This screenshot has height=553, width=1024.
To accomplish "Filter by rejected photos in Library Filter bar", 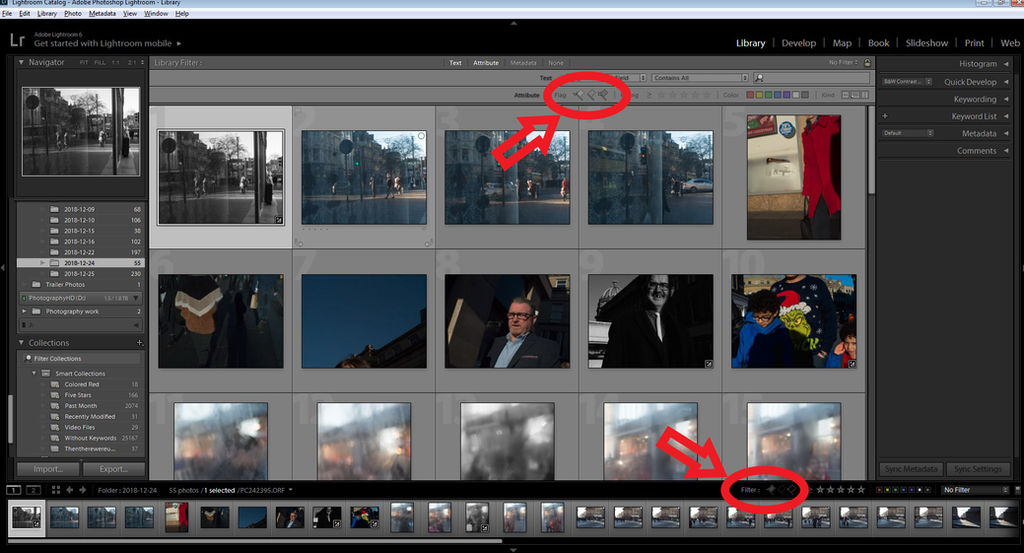I will [603, 95].
